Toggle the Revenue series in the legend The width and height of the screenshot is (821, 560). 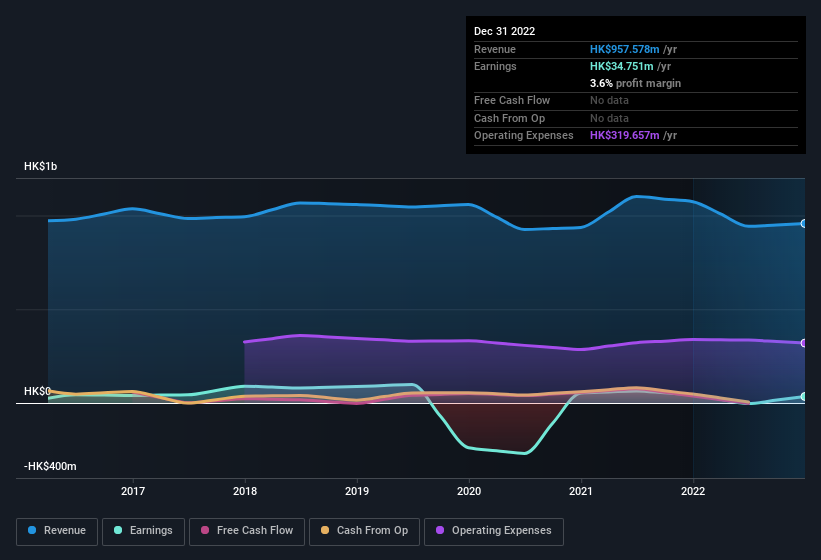[57, 531]
